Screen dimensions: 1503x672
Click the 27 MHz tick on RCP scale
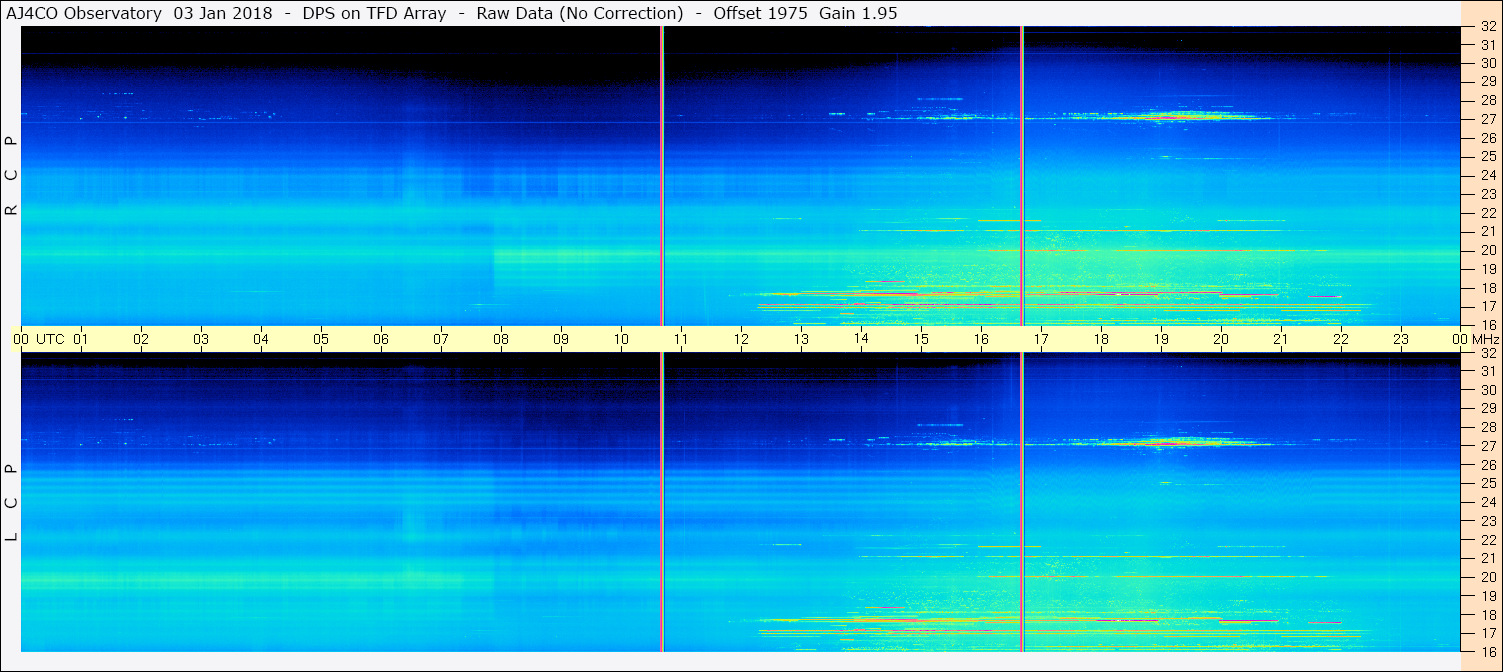1487,119
